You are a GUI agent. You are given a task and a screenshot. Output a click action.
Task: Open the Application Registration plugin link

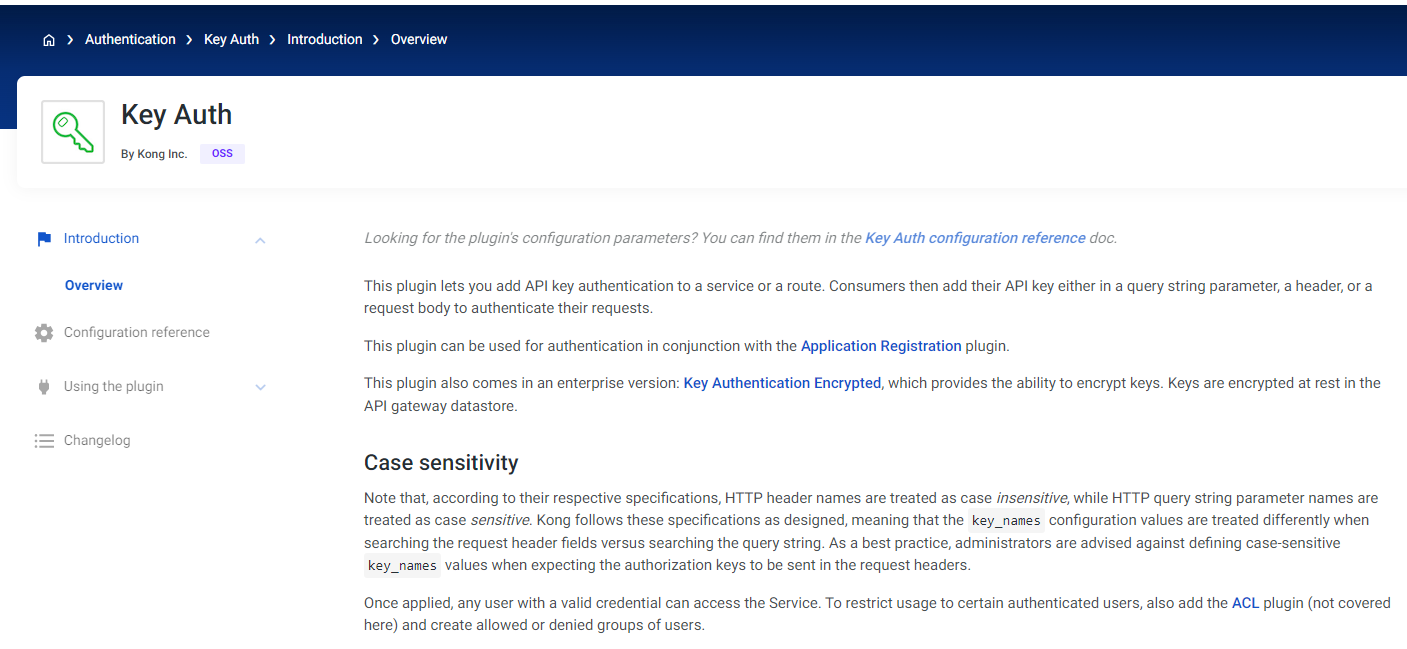click(x=881, y=346)
